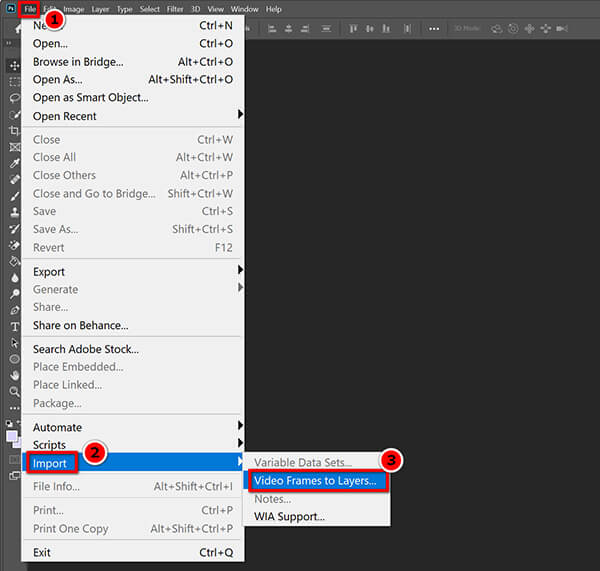This screenshot has height=571, width=600.
Task: Click Align vertical centers in options bar
Action: click(370, 28)
